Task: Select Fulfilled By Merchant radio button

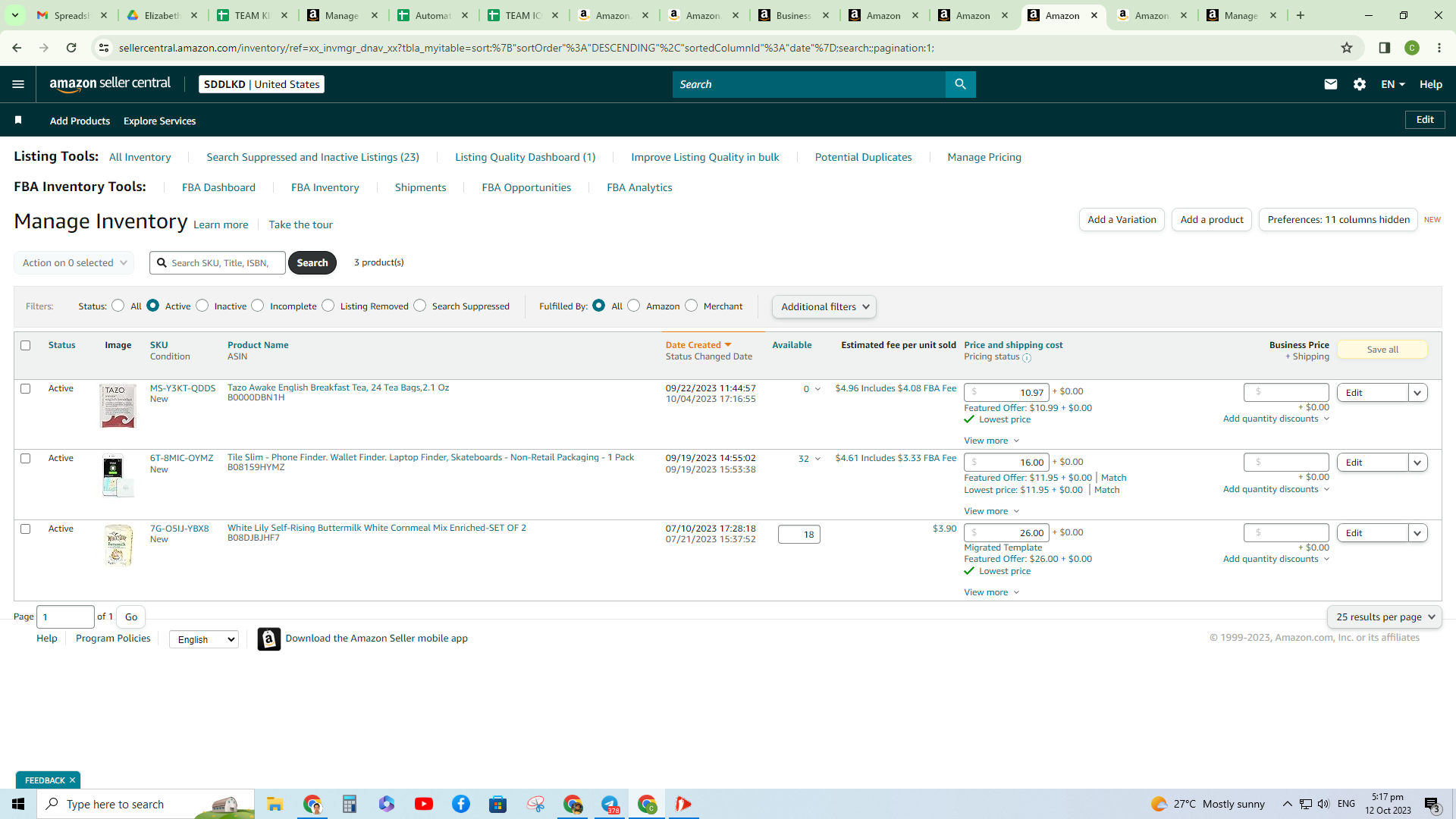Action: [x=692, y=306]
